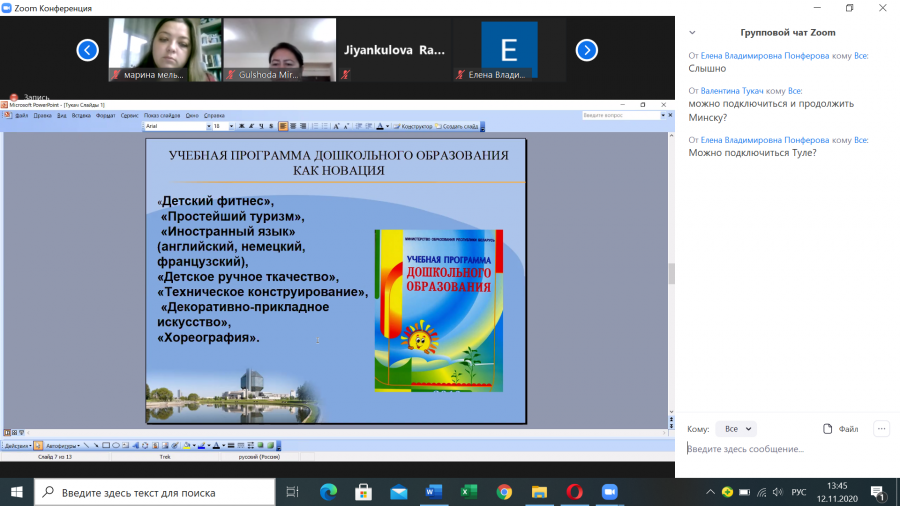Show previous participants with left arrow

tap(87, 50)
